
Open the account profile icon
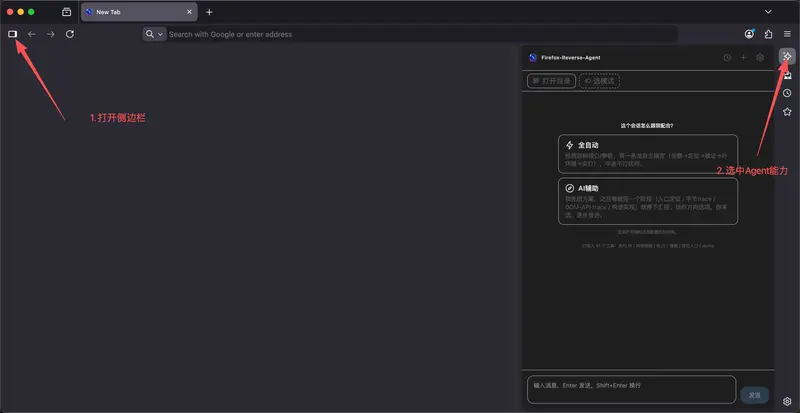pyautogui.click(x=749, y=34)
